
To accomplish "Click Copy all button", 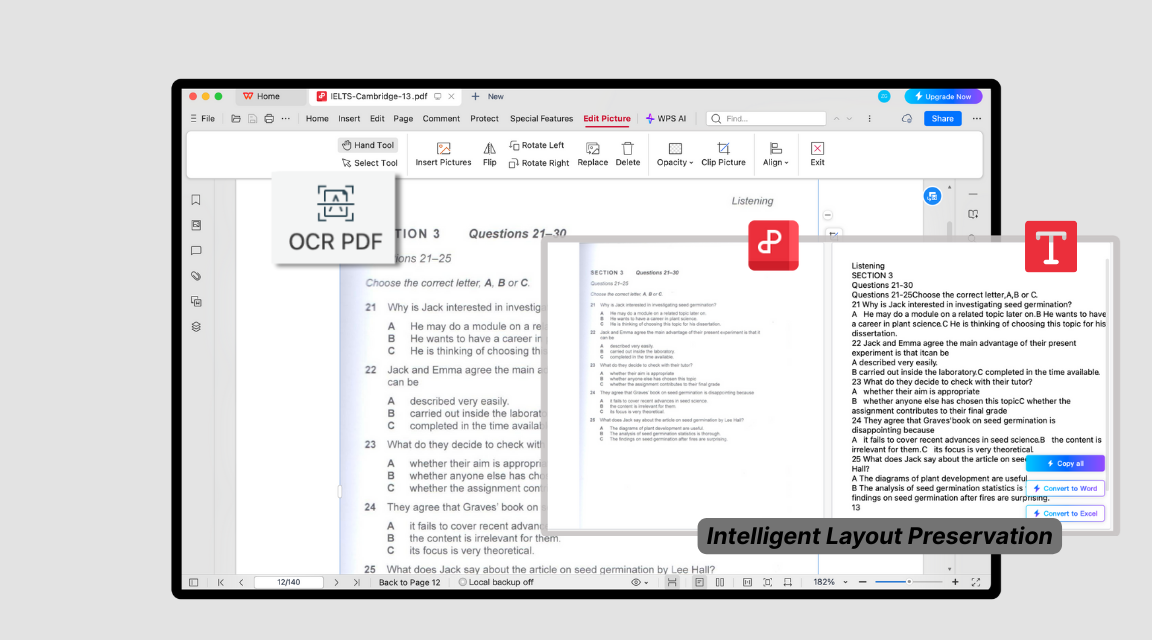I will (1065, 464).
